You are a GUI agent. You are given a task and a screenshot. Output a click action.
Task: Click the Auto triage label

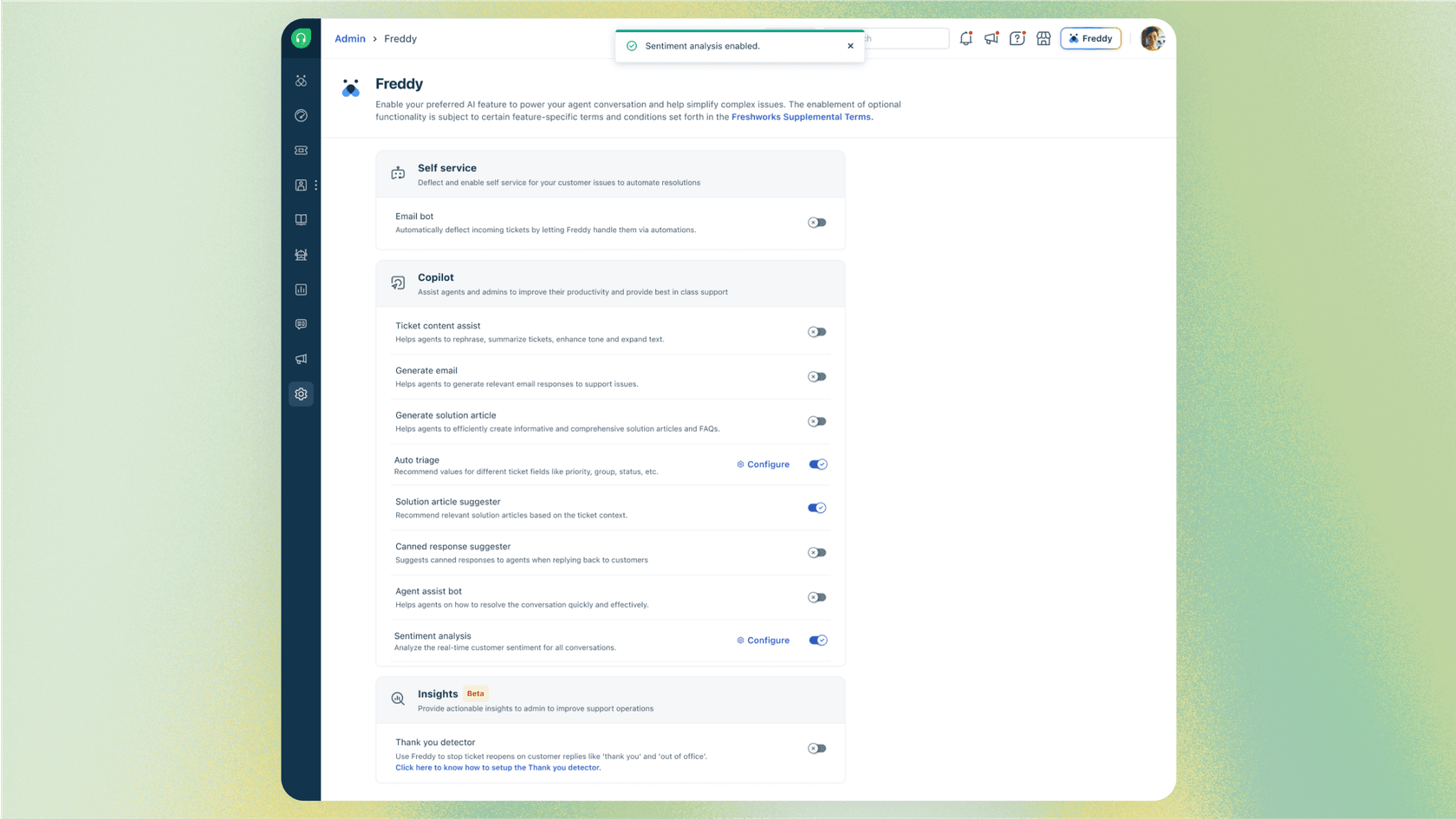417,460
